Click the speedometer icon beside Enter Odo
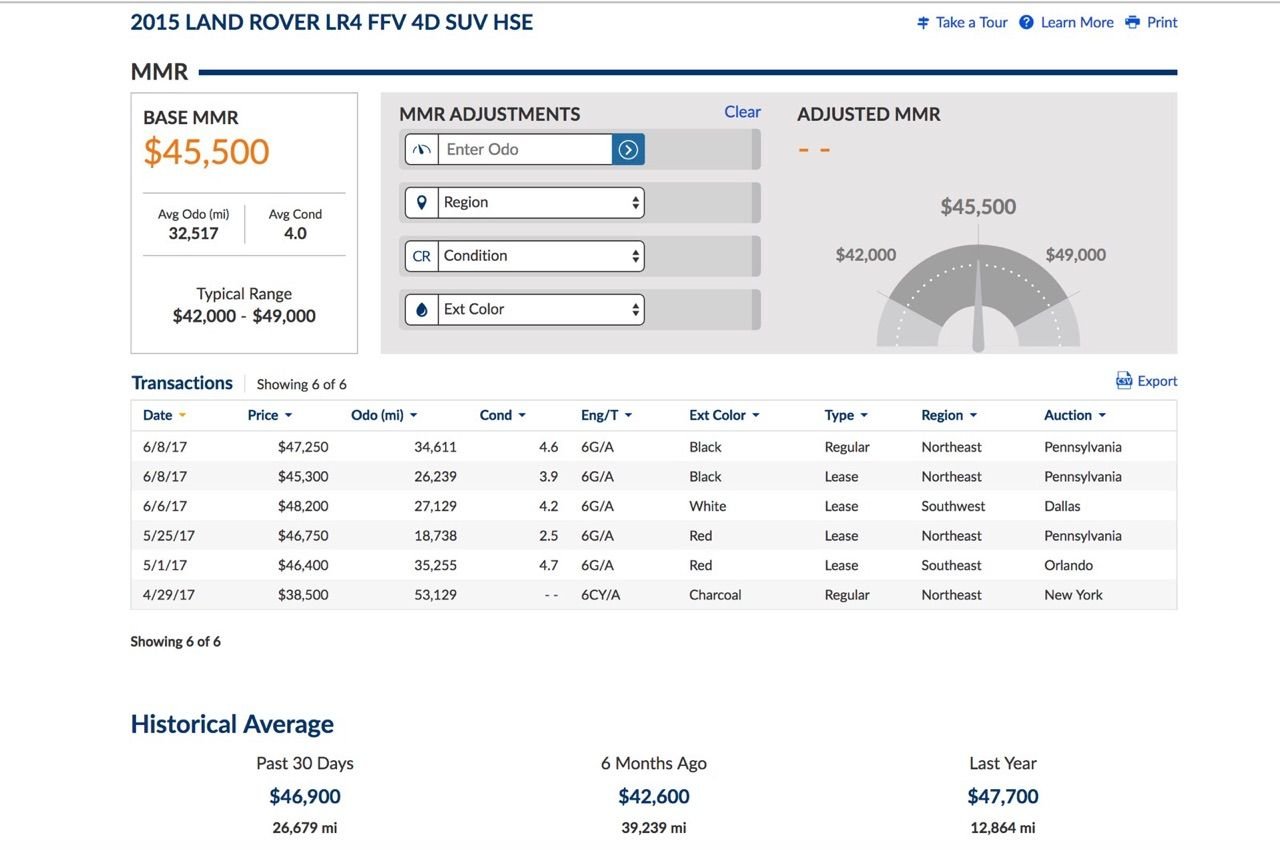Screen dimensions: 1280x850 [x=422, y=149]
